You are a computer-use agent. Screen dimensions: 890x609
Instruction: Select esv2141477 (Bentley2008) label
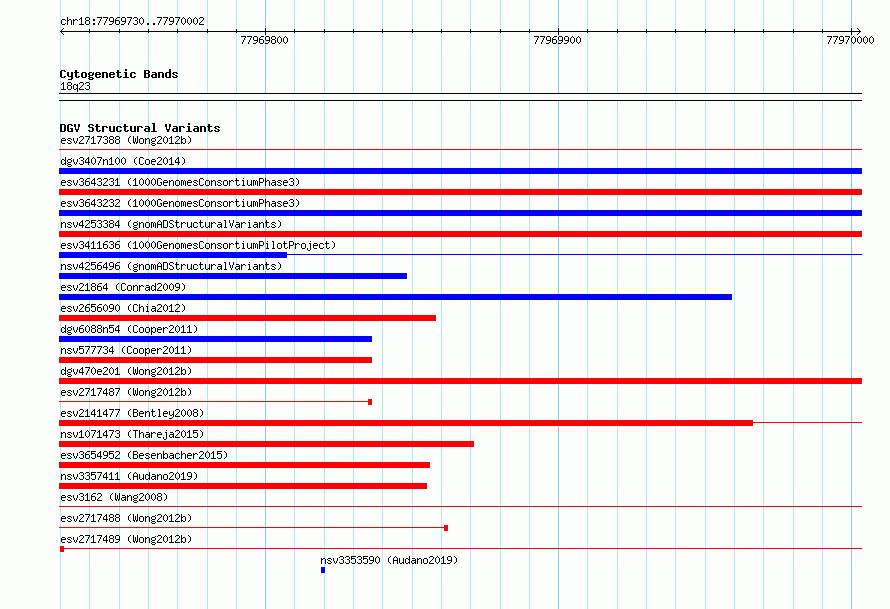132,413
